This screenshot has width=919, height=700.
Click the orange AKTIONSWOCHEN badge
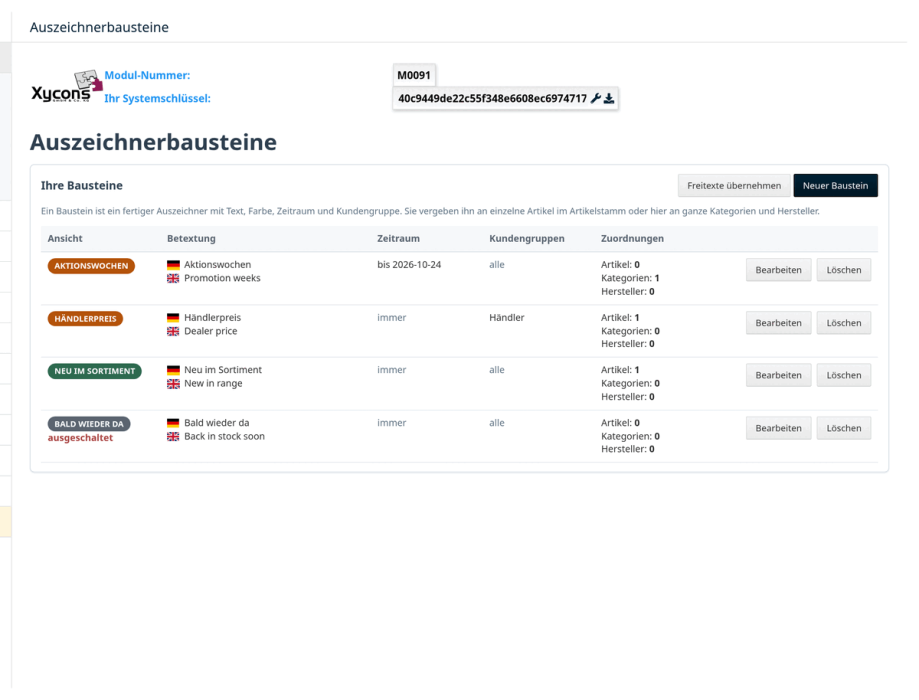coord(91,266)
